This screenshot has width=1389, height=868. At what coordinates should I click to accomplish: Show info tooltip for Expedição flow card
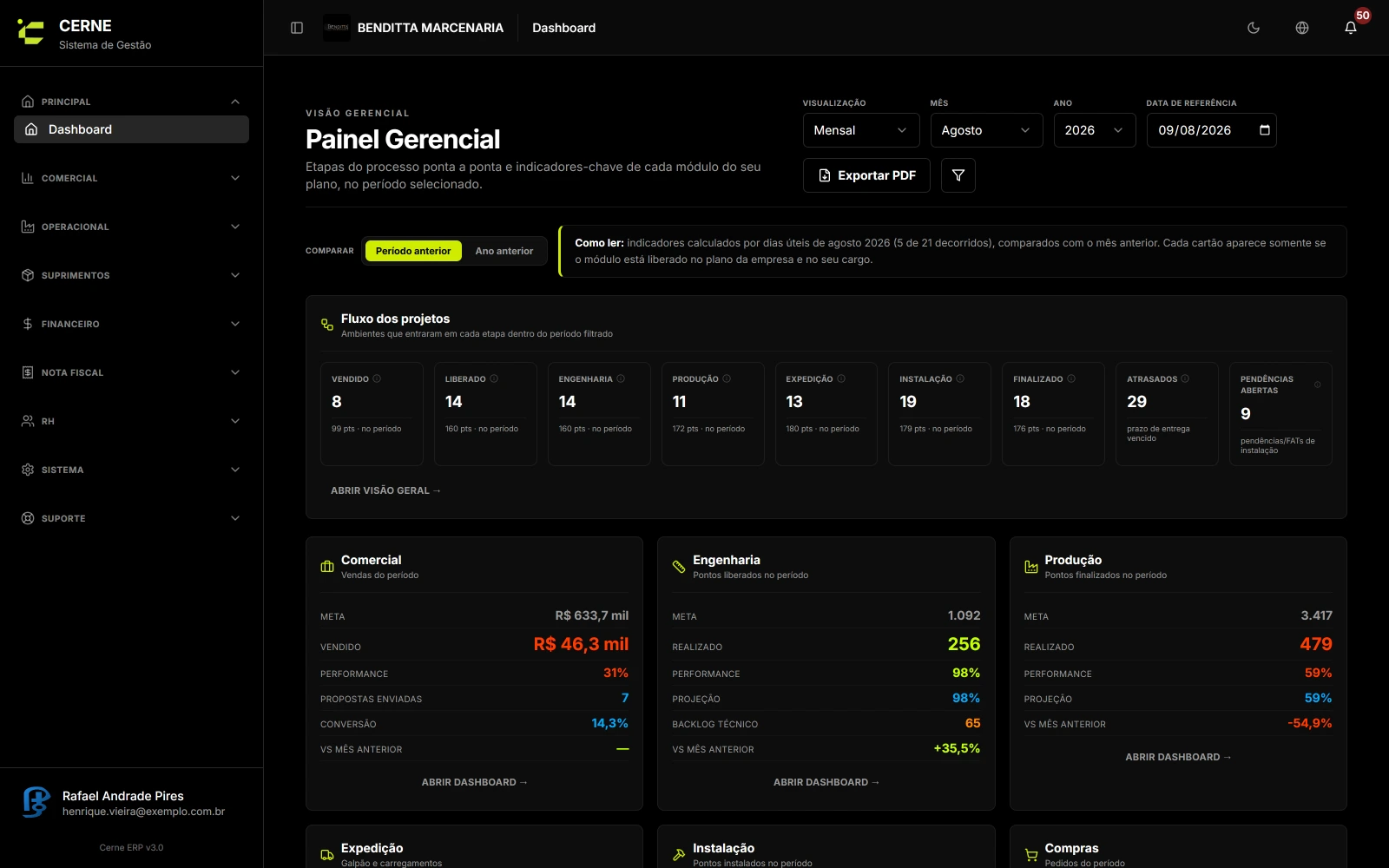pos(841,378)
